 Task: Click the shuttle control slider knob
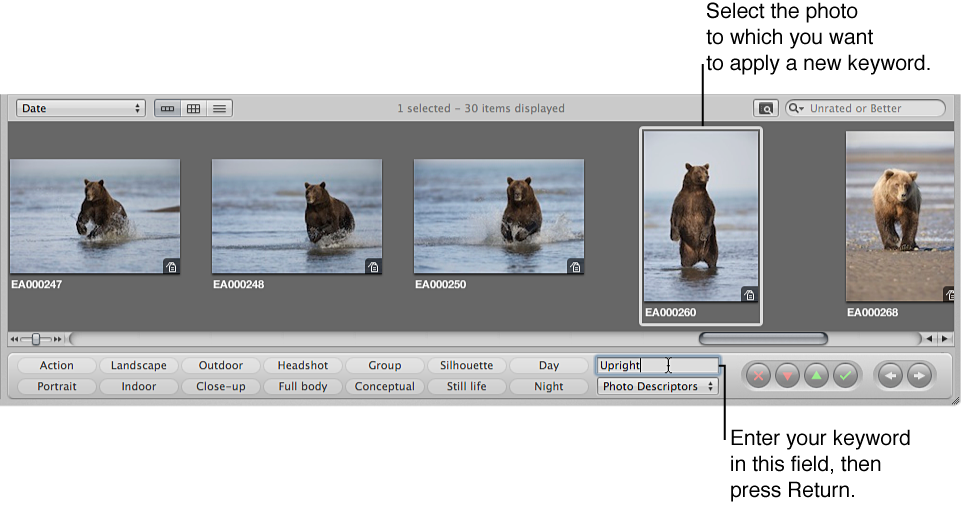(36, 339)
